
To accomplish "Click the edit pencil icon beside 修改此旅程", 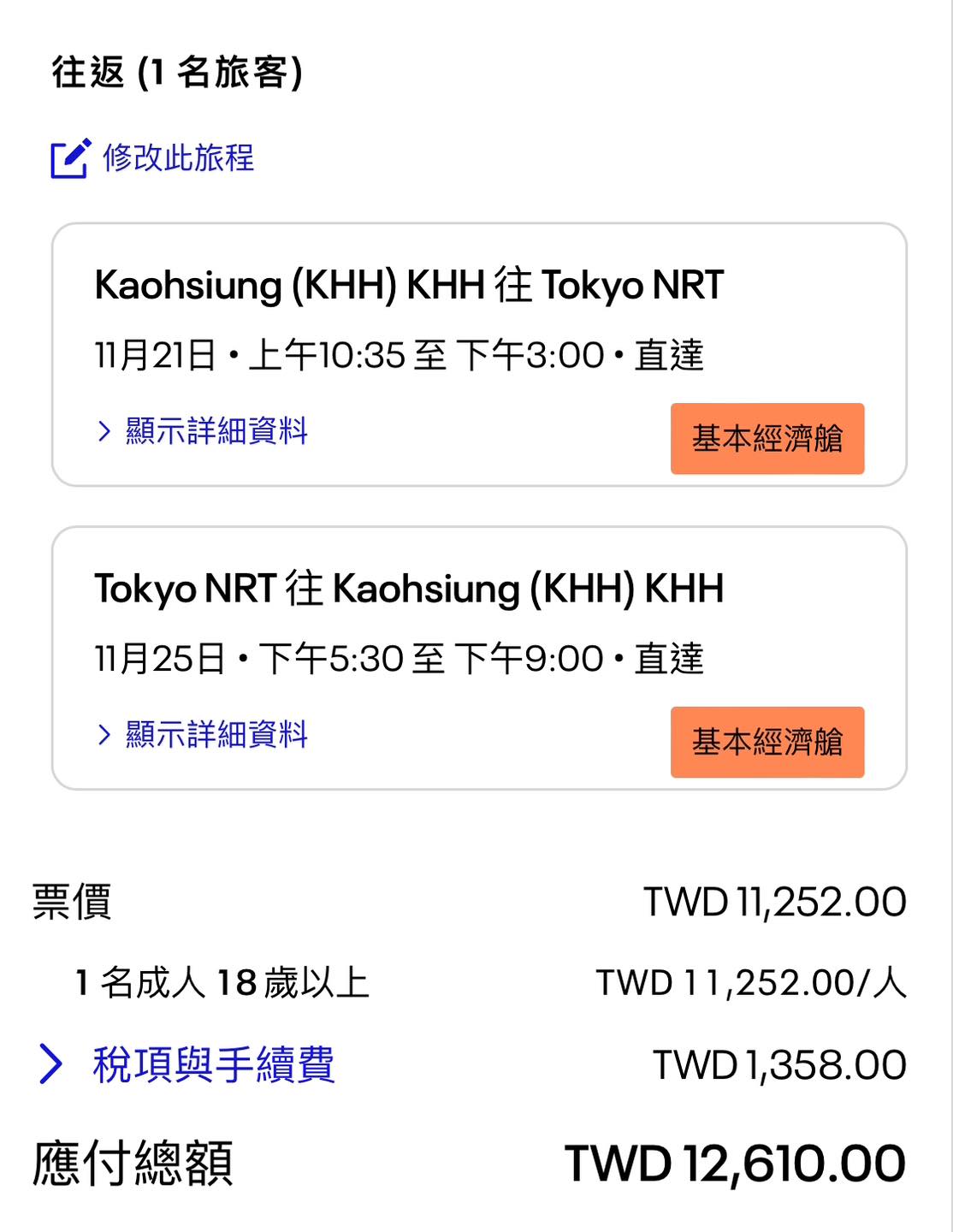I will [x=70, y=158].
